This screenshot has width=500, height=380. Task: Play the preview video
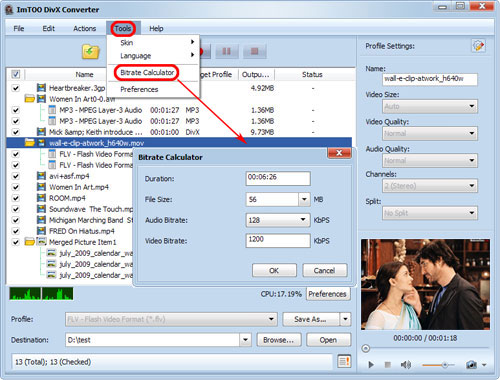coord(371,365)
